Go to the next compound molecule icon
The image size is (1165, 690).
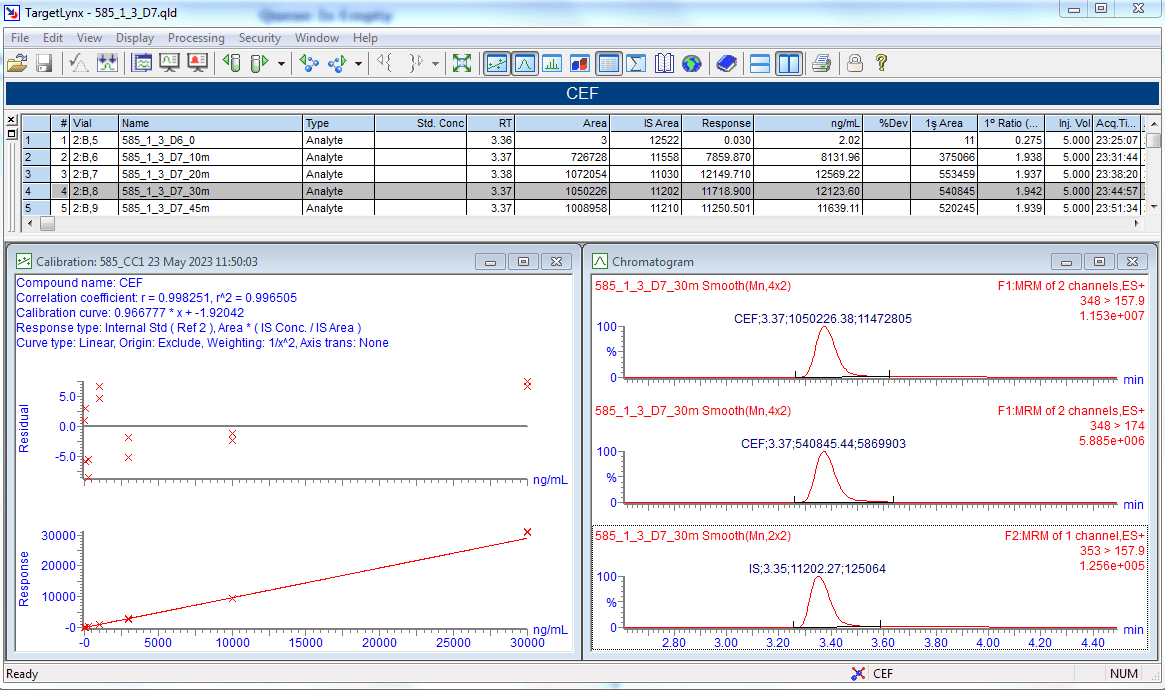(337, 64)
